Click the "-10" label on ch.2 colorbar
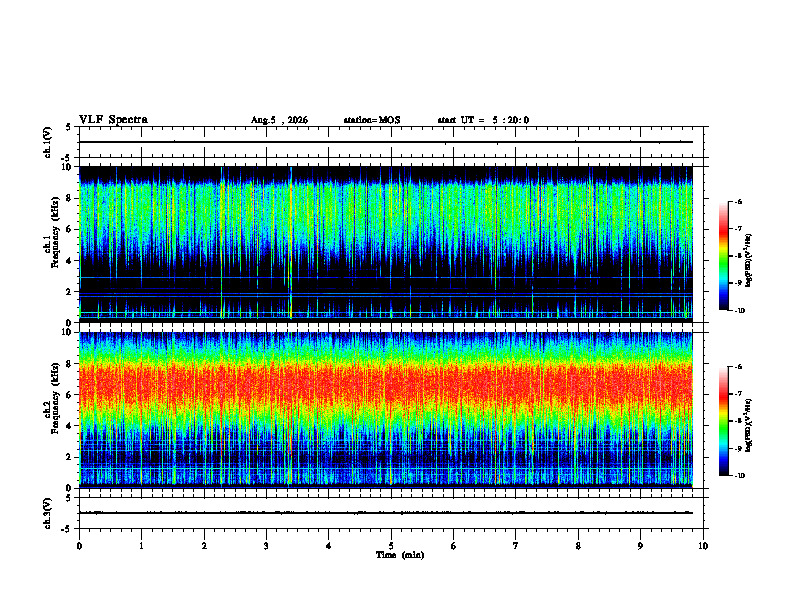Viewport: 792px width, 612px height. click(739, 475)
